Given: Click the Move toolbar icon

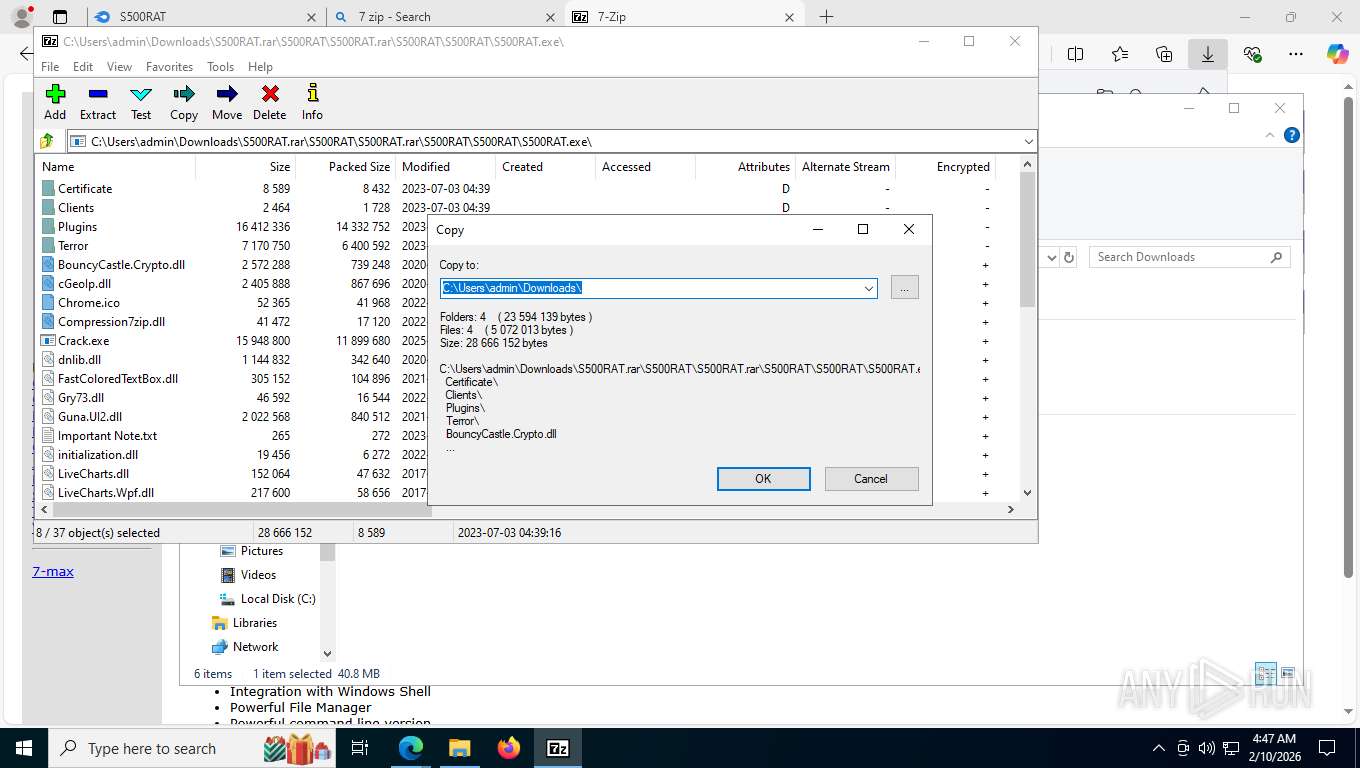Looking at the screenshot, I should [227, 94].
